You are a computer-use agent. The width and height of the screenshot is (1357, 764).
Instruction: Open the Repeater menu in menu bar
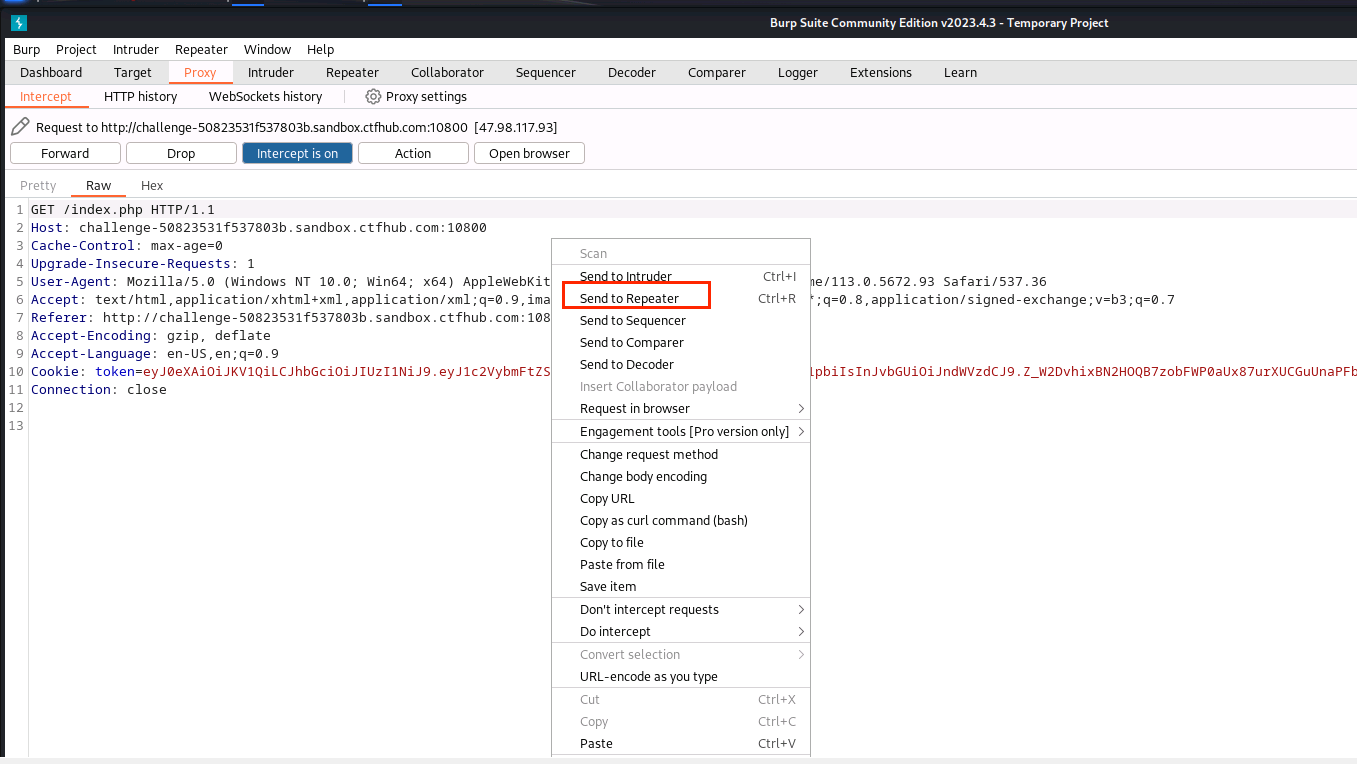(x=201, y=49)
